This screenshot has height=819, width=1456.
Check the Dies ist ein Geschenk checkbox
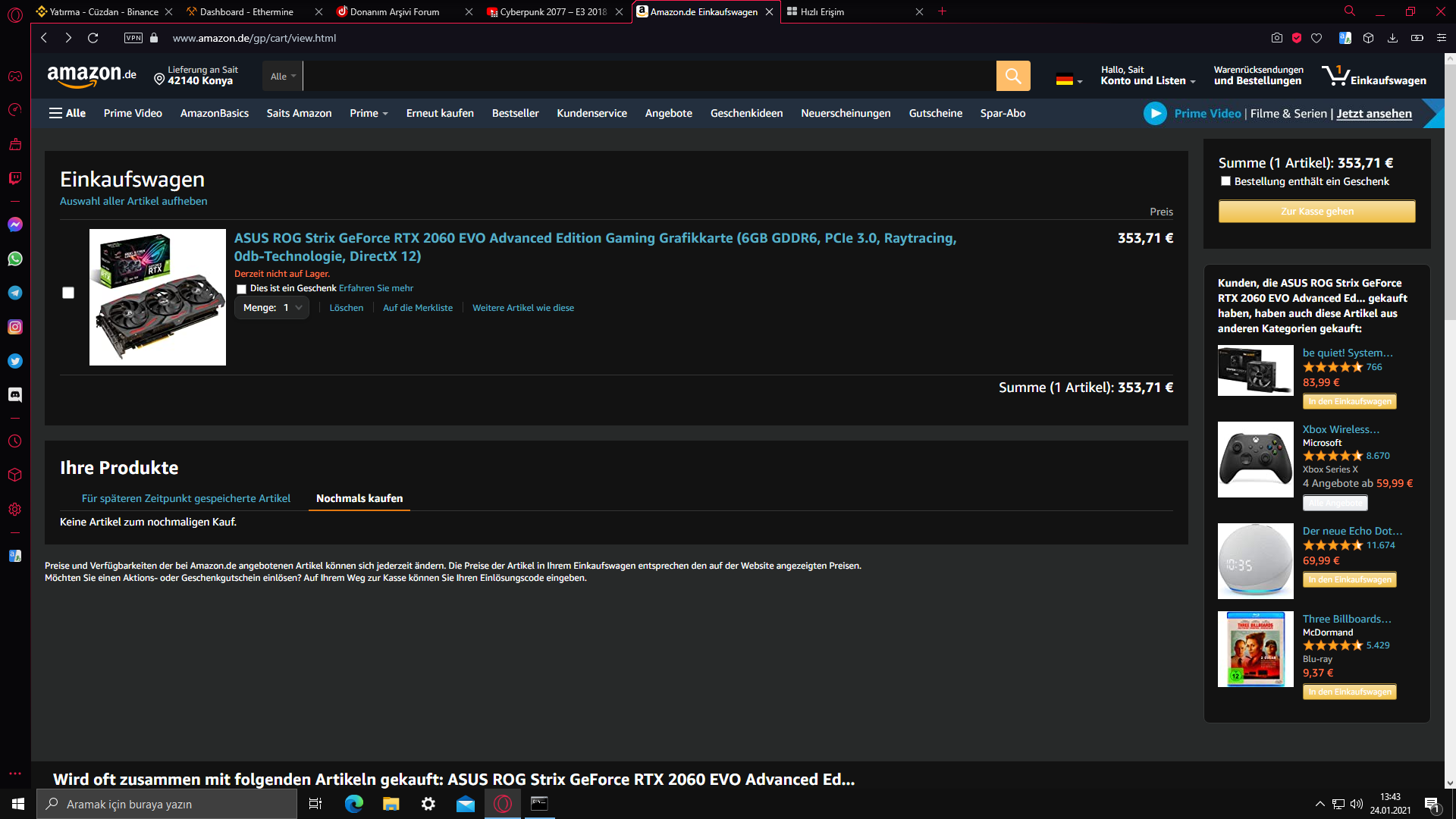point(241,289)
